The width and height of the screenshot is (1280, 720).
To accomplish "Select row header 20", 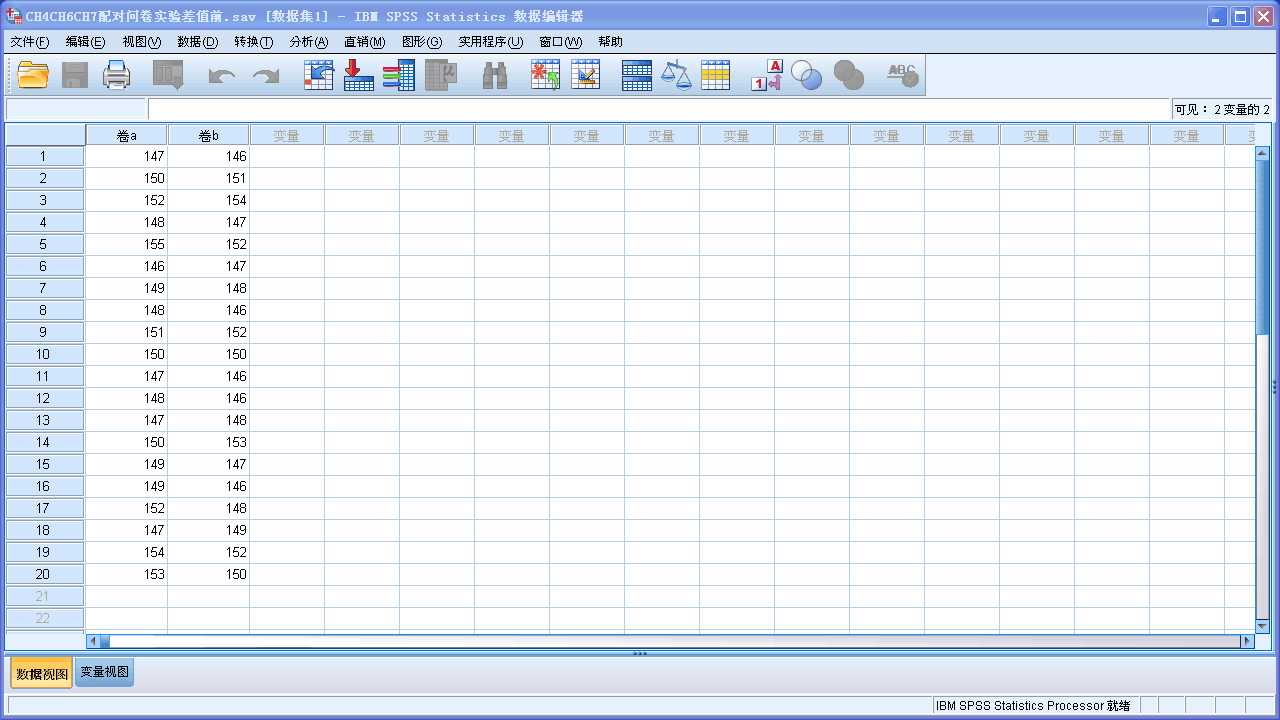I will pos(44,574).
